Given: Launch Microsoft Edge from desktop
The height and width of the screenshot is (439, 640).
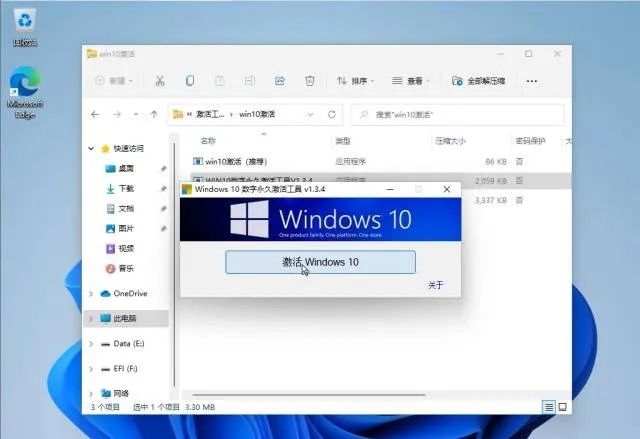Looking at the screenshot, I should coord(25,92).
